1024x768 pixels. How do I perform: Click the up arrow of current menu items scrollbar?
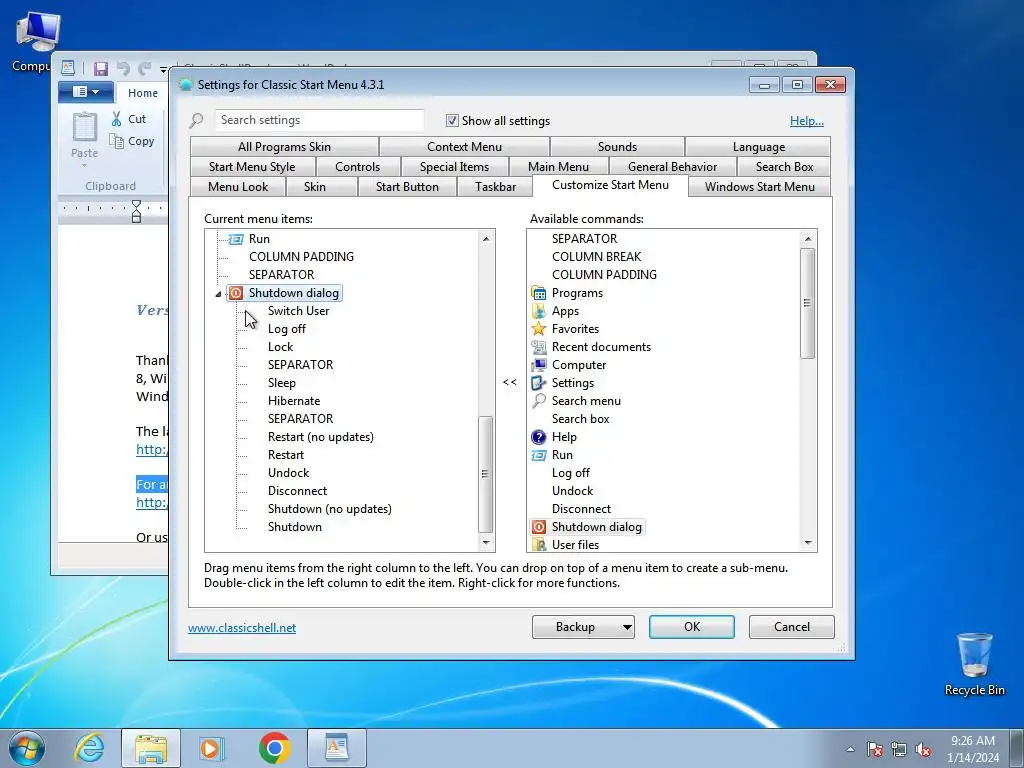coord(485,239)
